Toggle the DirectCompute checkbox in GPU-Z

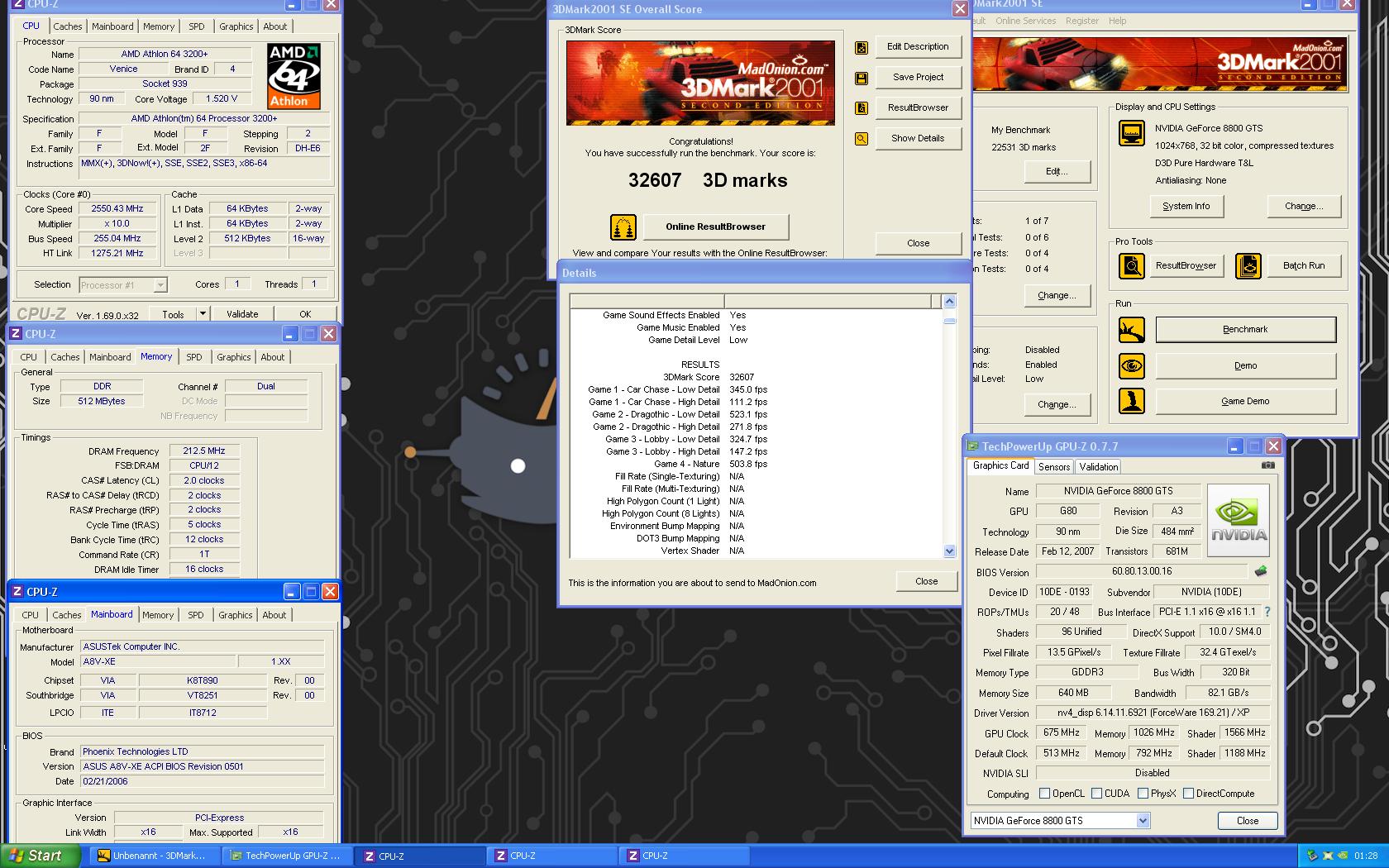tap(1188, 794)
